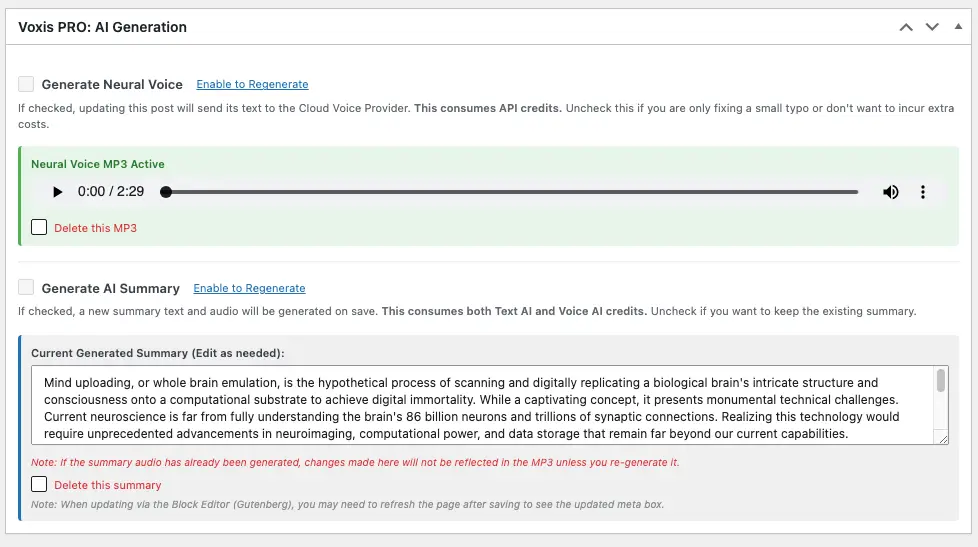
Task: Open the audio player more options menu
Action: (922, 192)
